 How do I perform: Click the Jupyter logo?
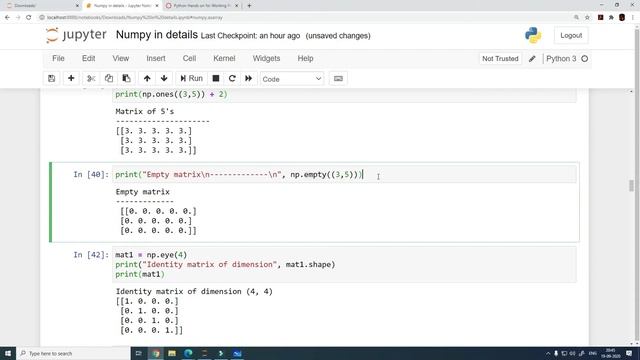(76, 35)
